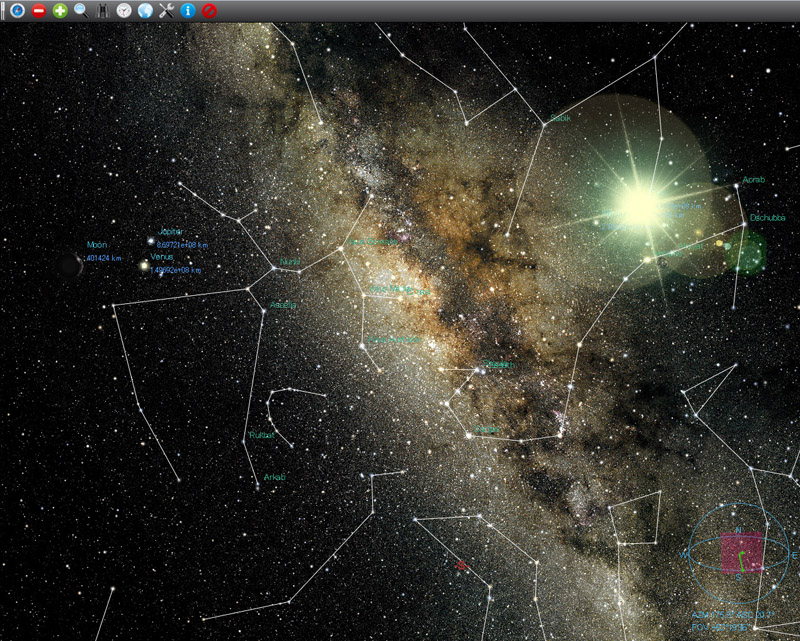
Task: Click the binoculars icon
Action: 103,10
